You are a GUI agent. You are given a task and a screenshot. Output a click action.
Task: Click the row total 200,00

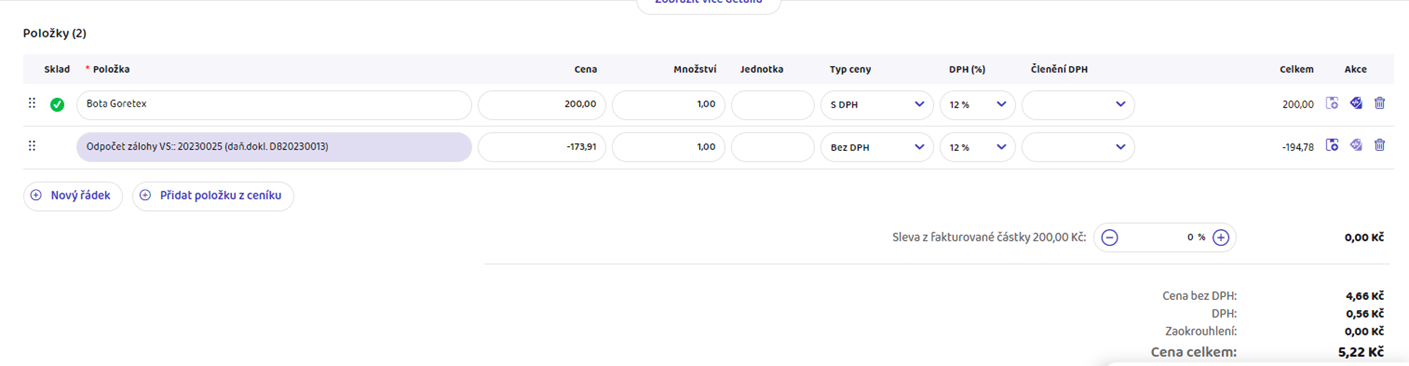tap(1298, 104)
